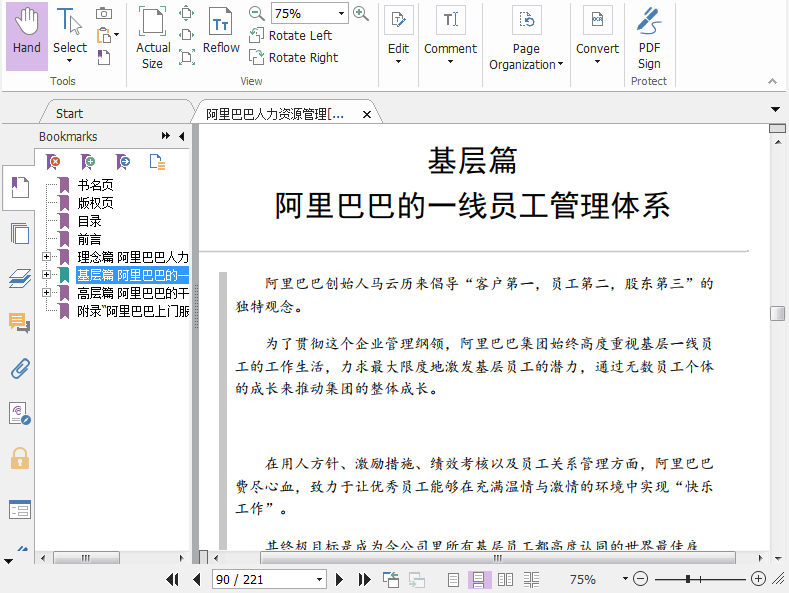Open the Security lock panel
Image resolution: width=789 pixels, height=593 pixels.
[x=20, y=458]
